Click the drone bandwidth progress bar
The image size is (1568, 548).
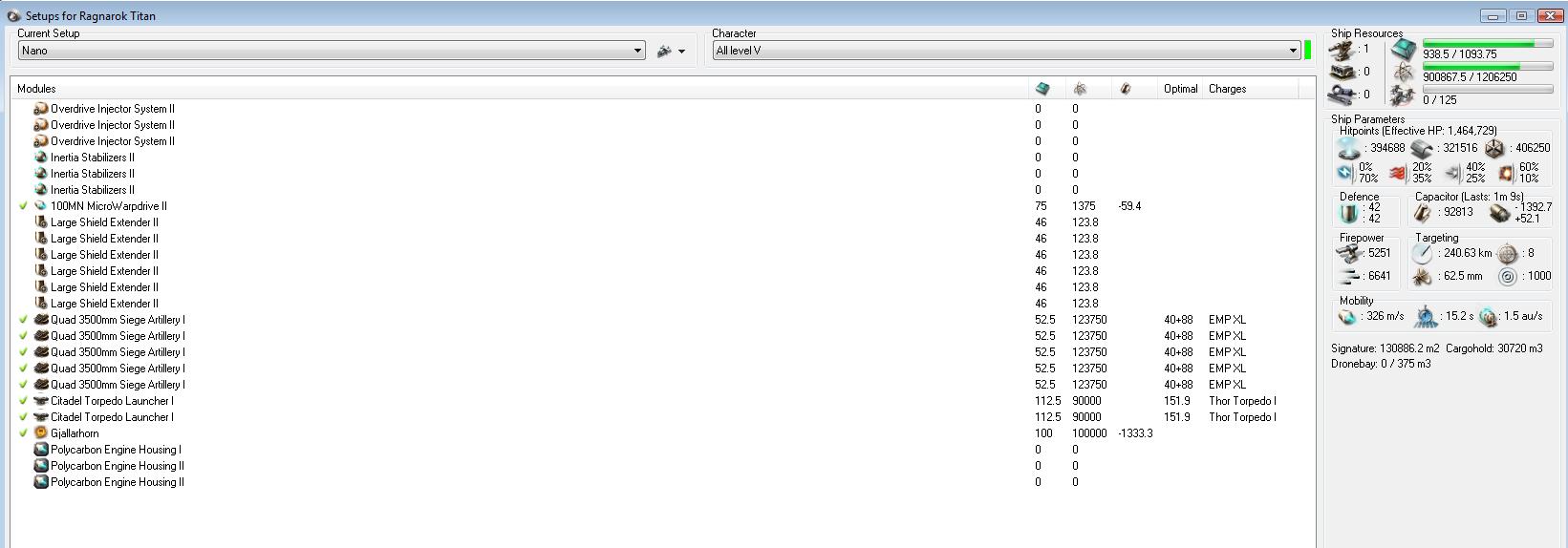tap(1488, 89)
